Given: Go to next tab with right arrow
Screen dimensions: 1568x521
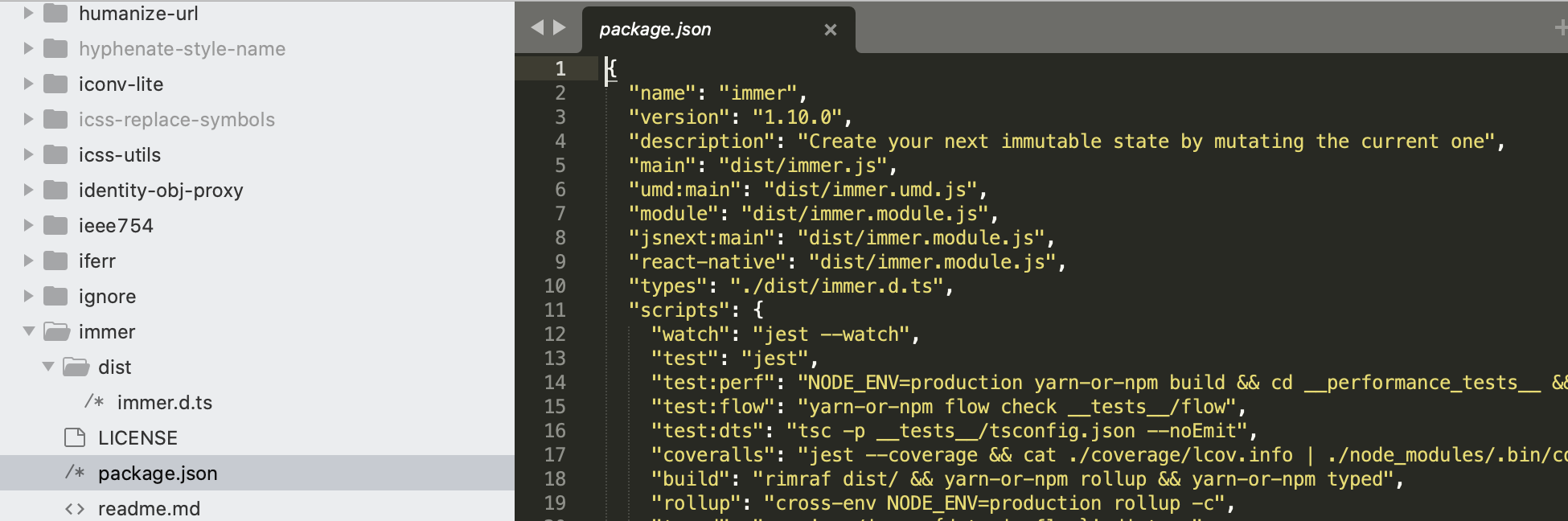Looking at the screenshot, I should 560,27.
